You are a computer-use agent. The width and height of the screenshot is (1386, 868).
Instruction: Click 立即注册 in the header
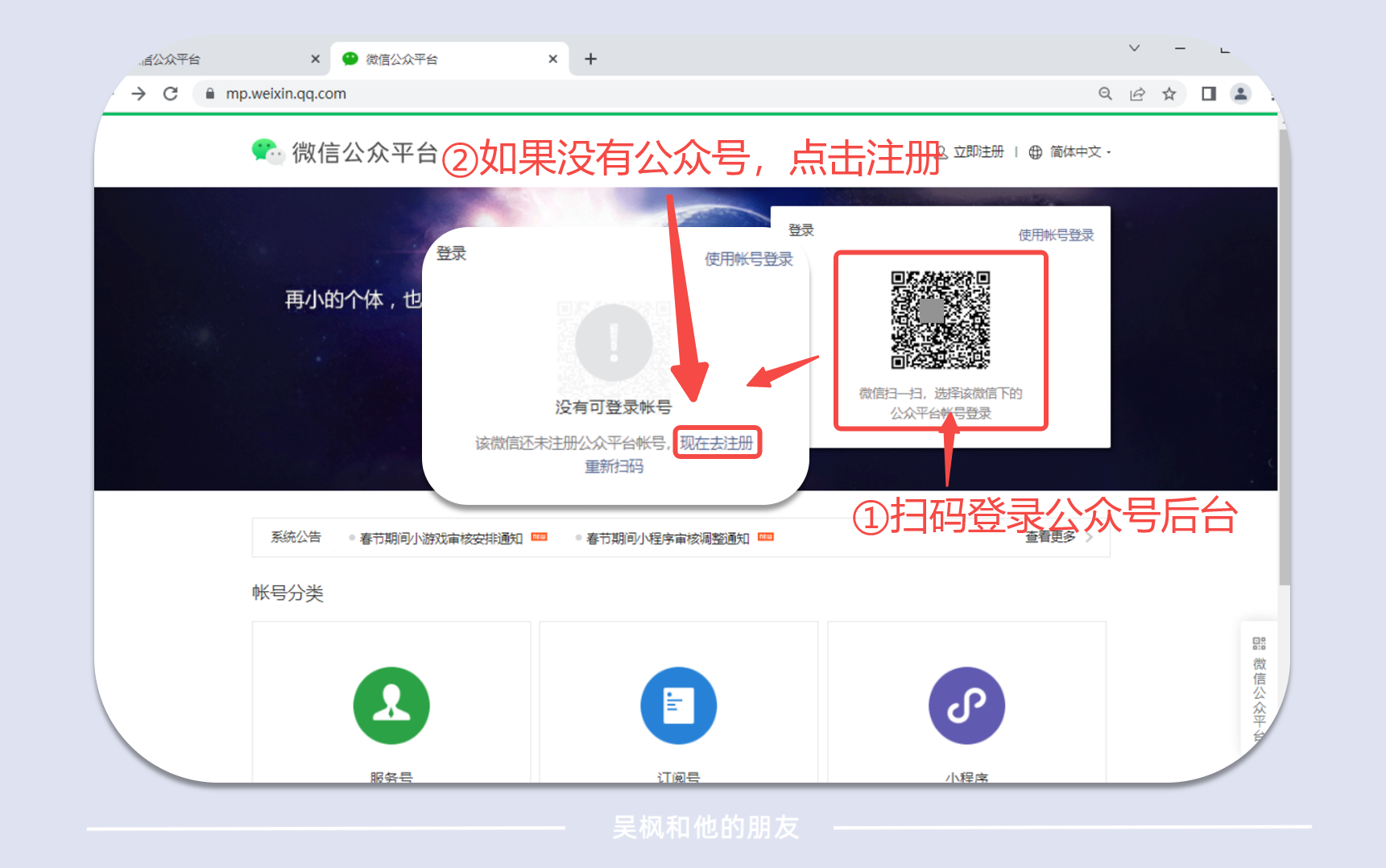[x=978, y=151]
